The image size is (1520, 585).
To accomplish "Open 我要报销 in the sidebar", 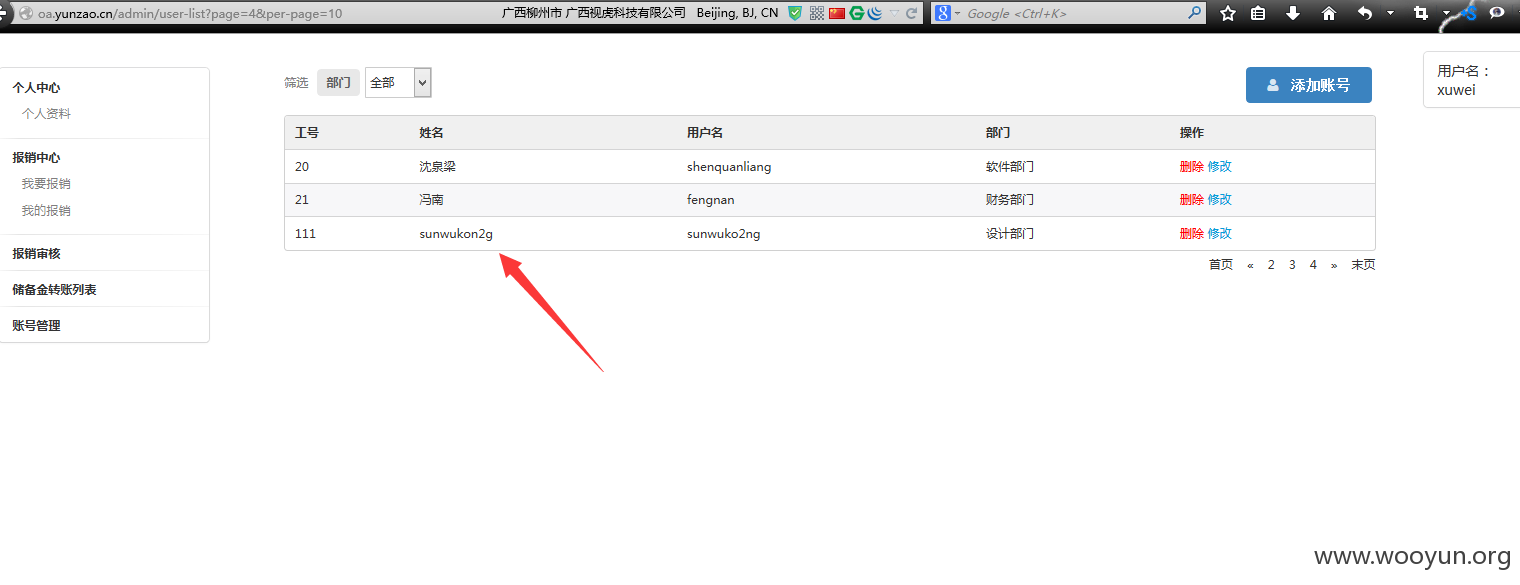I will 46,184.
